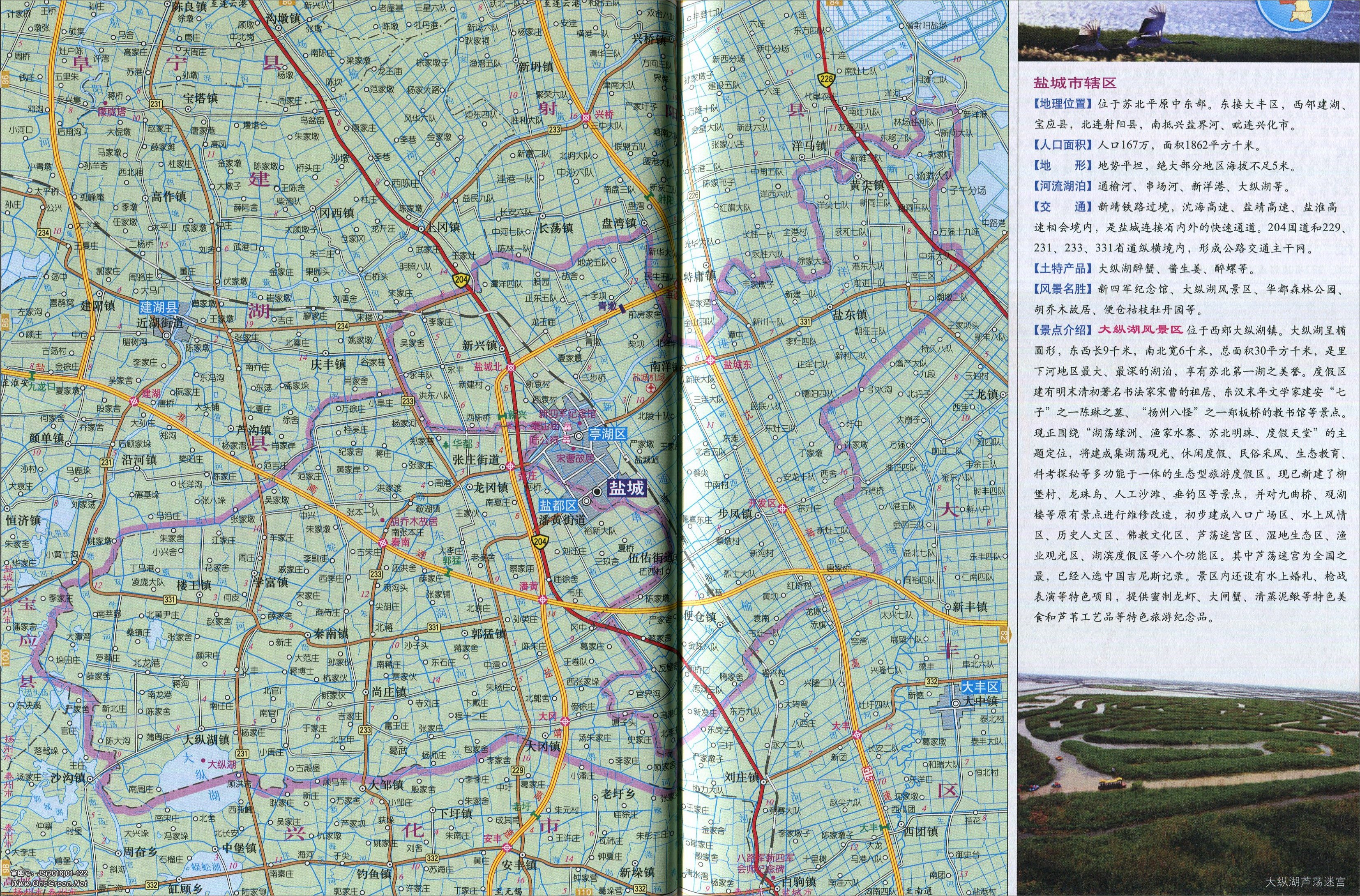Click the 226 road number marker
1360x896 pixels.
(x=694, y=196)
